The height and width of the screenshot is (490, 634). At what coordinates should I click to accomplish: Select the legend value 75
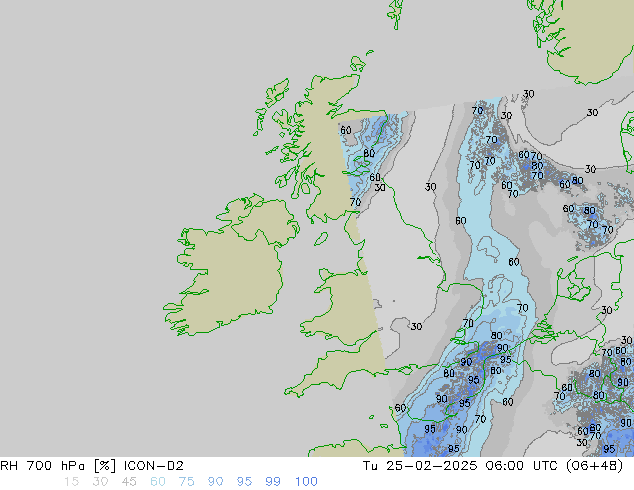[x=186, y=482]
